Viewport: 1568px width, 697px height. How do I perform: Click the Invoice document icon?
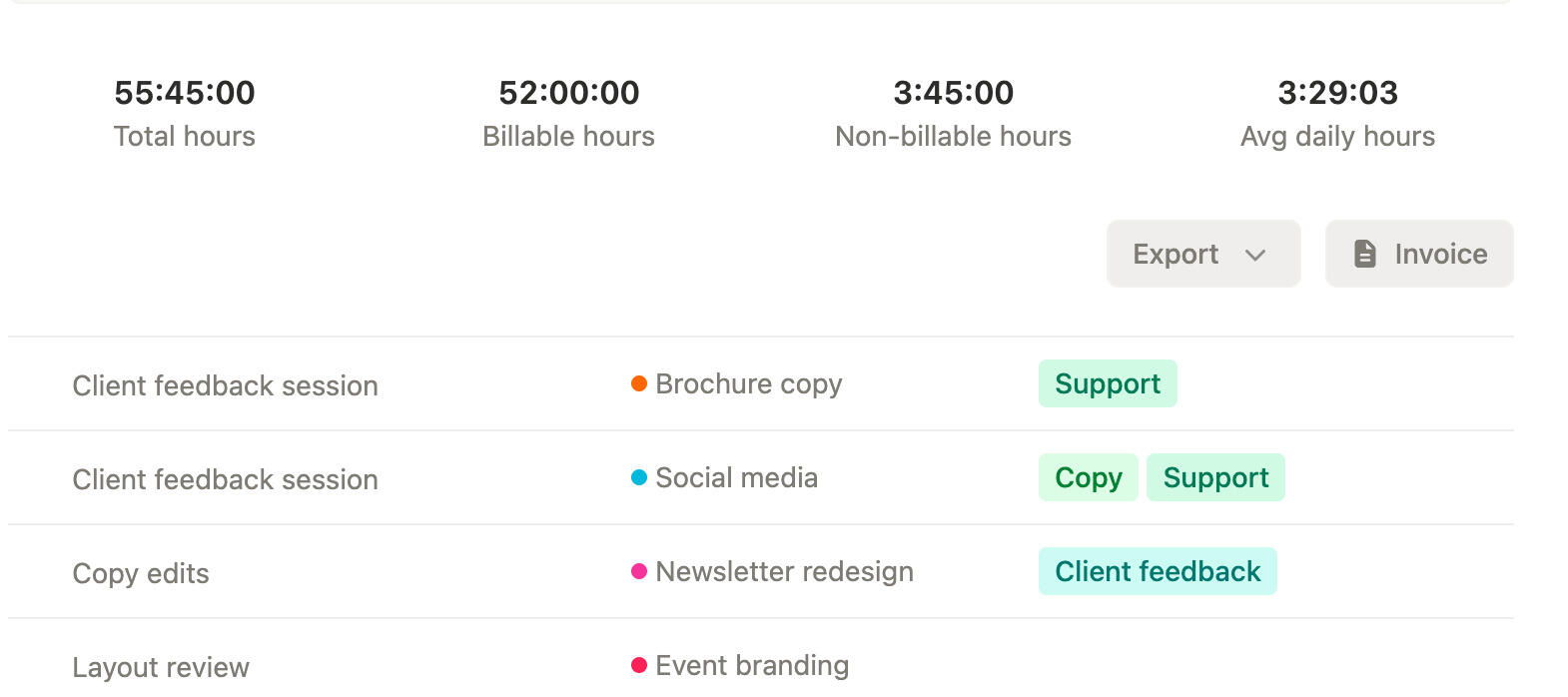[x=1363, y=254]
